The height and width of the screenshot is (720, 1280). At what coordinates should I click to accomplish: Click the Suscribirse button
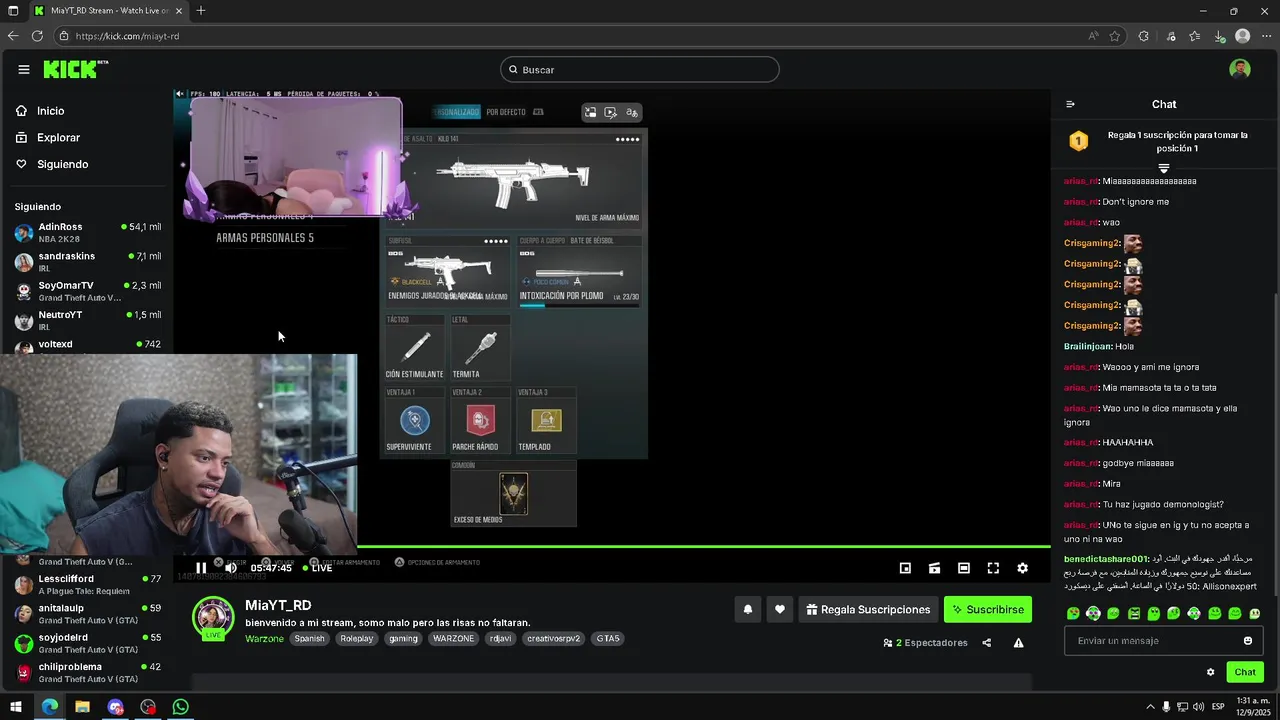[988, 609]
